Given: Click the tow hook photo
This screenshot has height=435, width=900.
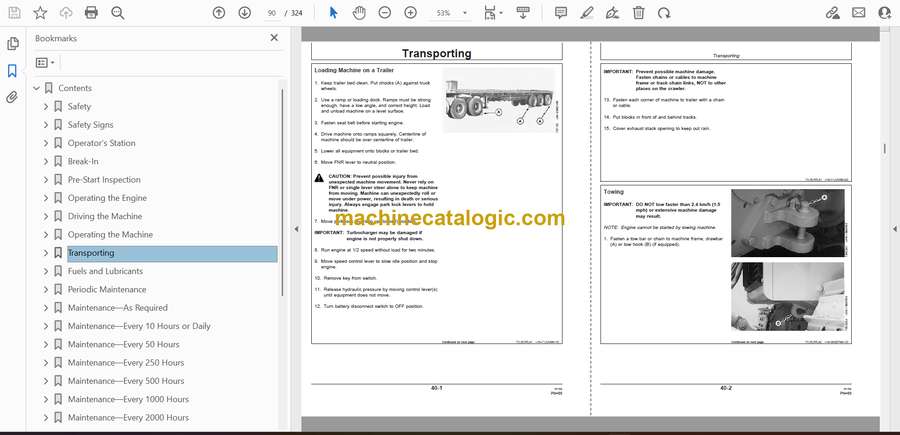Looking at the screenshot, I should tap(788, 296).
